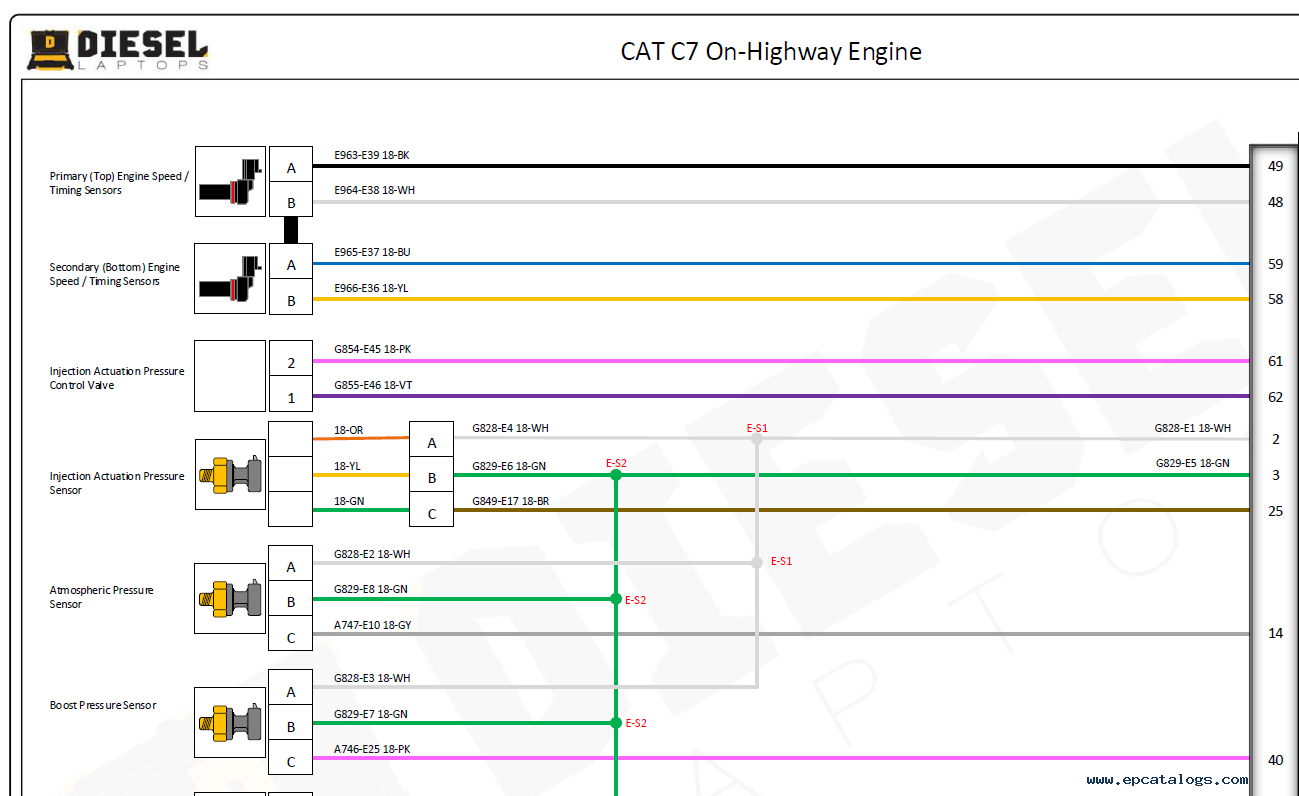The image size is (1299, 796).
Task: Click the top E-S2 splice label
Action: click(x=616, y=463)
